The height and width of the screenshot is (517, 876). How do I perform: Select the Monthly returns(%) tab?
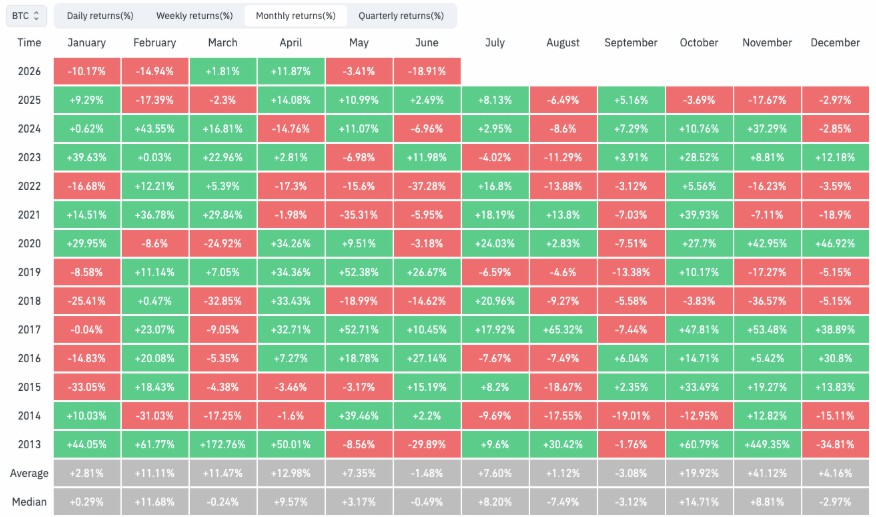(x=296, y=16)
